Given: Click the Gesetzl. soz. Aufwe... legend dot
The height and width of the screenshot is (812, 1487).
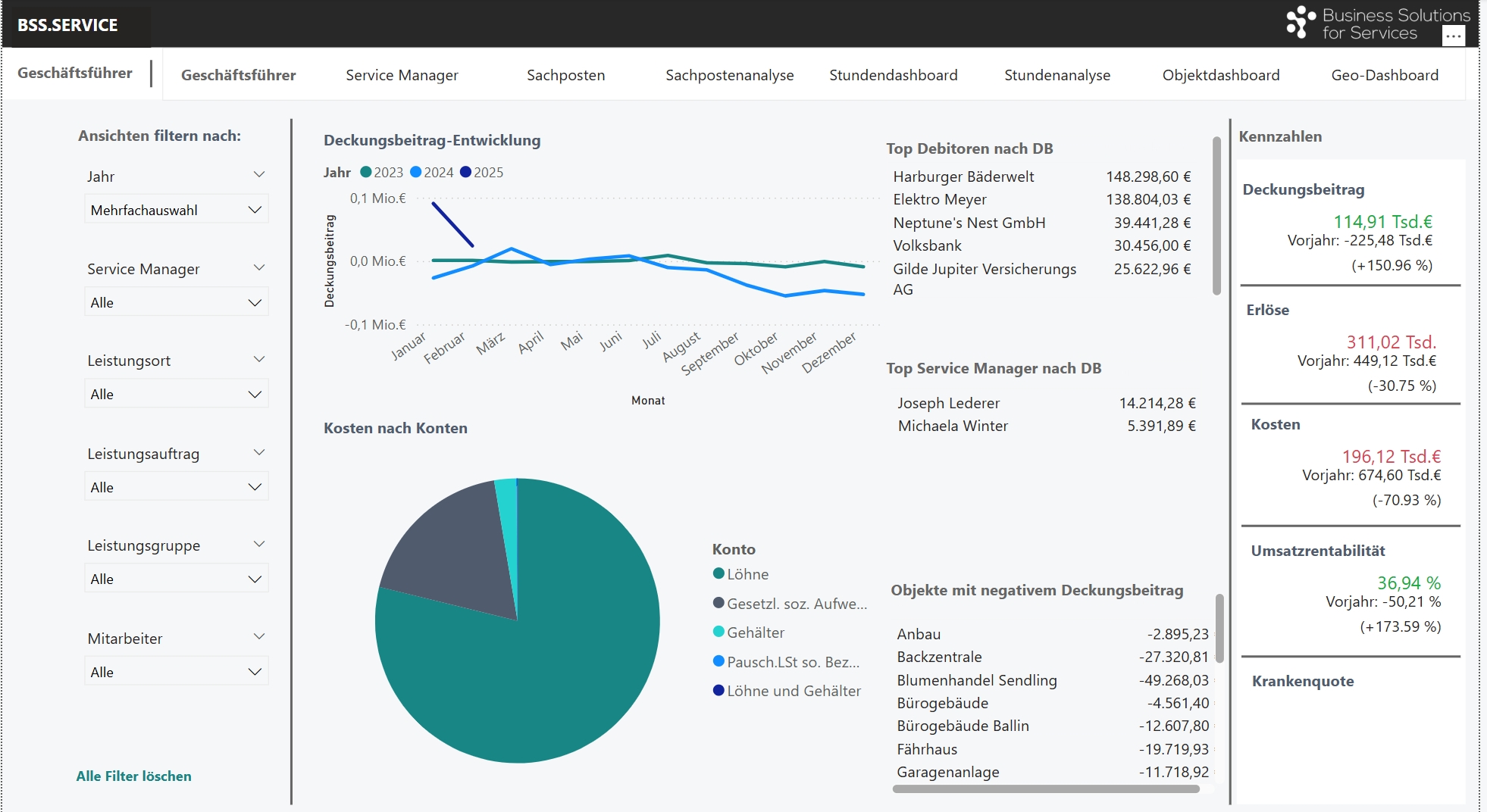Looking at the screenshot, I should click(718, 603).
